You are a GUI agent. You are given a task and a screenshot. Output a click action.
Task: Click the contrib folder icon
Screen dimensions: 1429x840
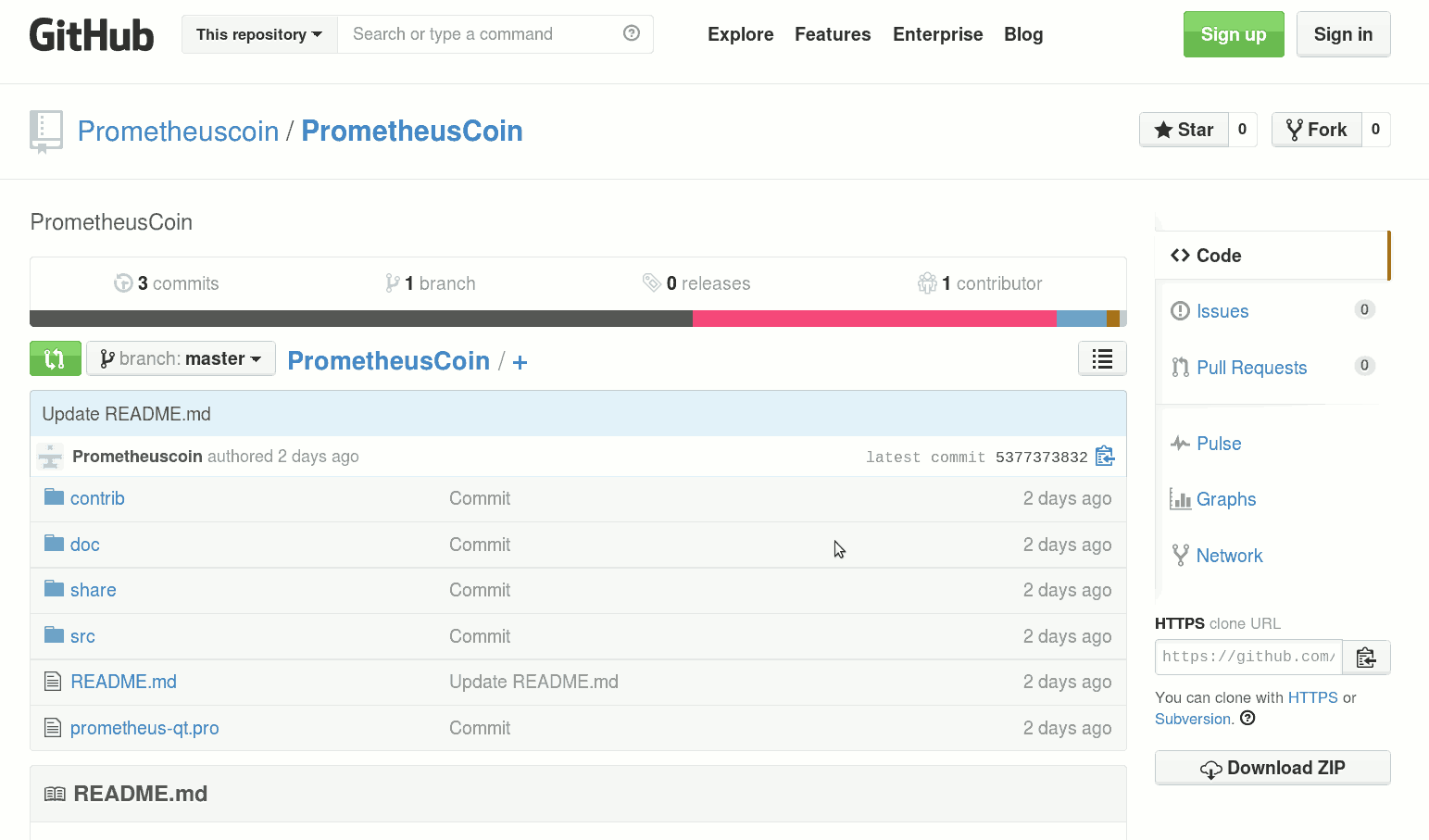(x=54, y=497)
